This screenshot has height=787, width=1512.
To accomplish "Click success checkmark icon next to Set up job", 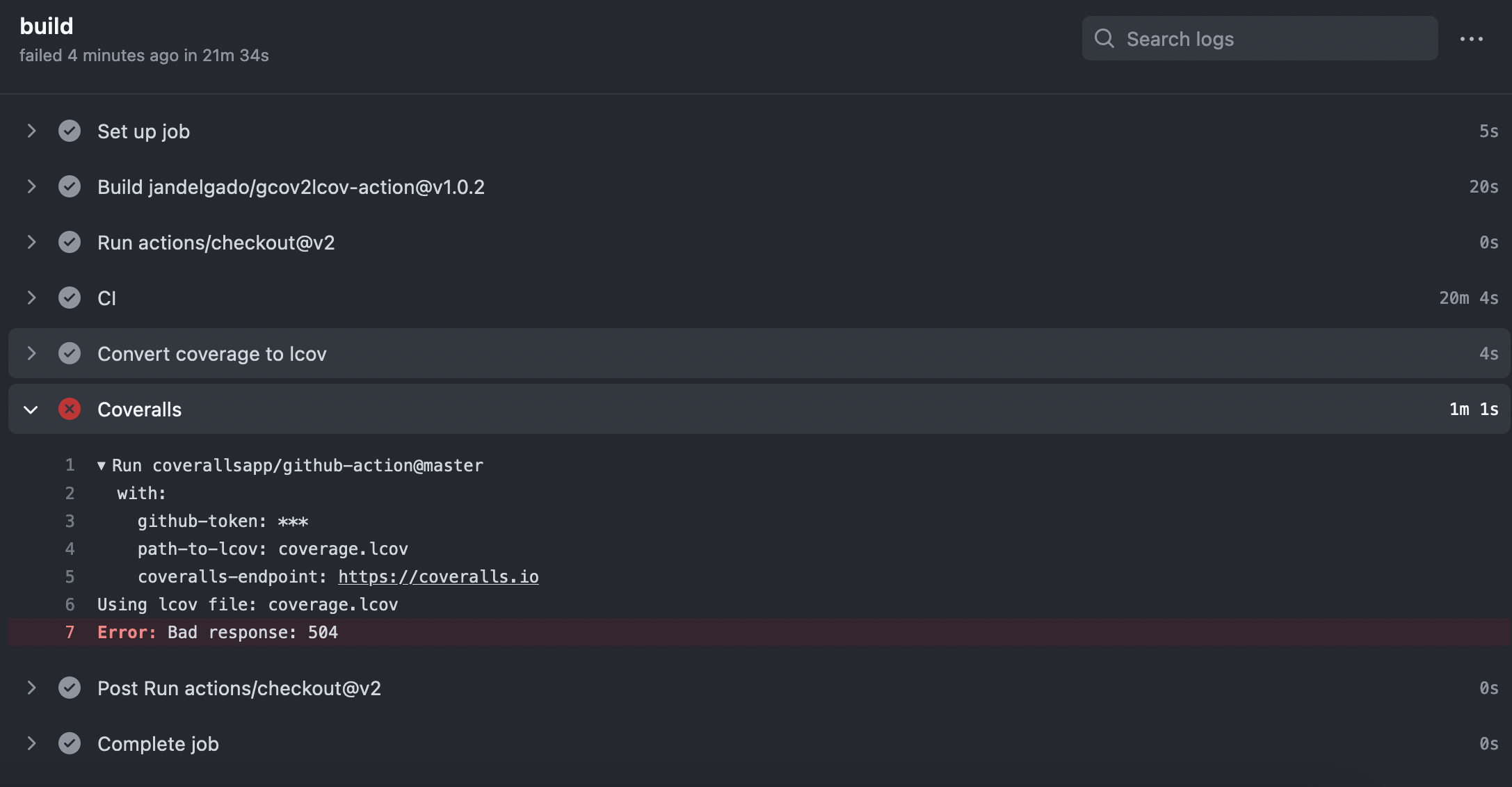I will [x=70, y=131].
